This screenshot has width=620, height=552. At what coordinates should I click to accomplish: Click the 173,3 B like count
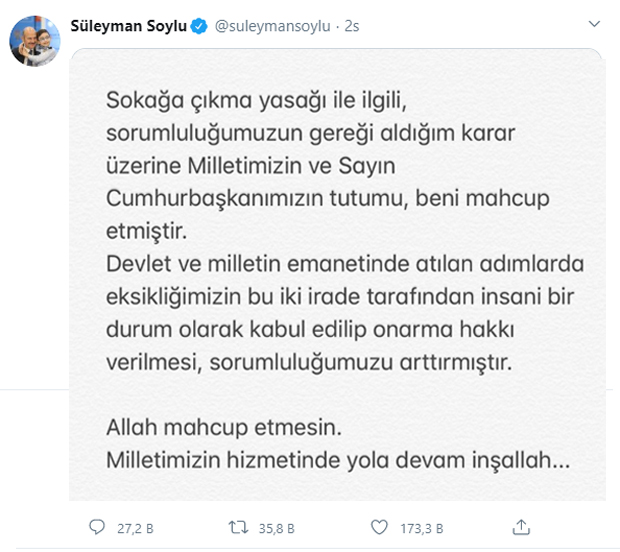pos(420,527)
